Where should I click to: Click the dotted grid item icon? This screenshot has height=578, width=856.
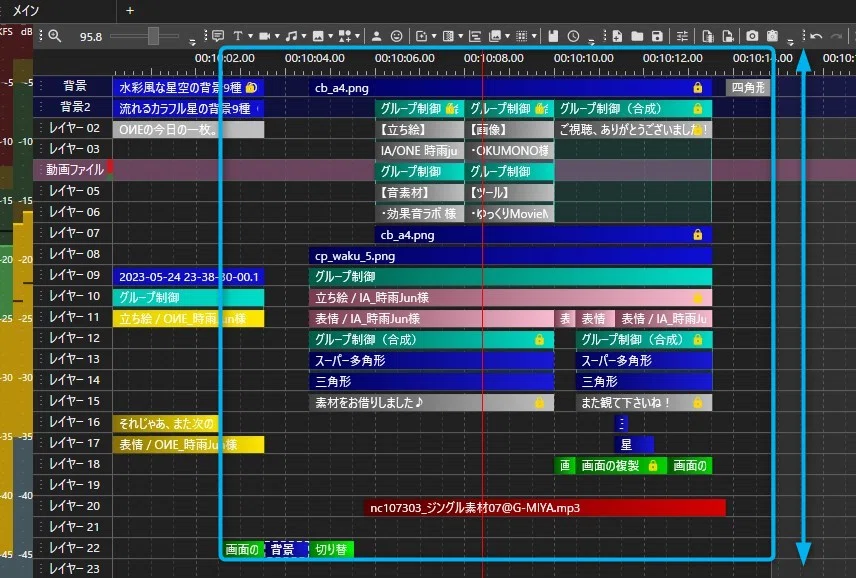pyautogui.click(x=521, y=36)
